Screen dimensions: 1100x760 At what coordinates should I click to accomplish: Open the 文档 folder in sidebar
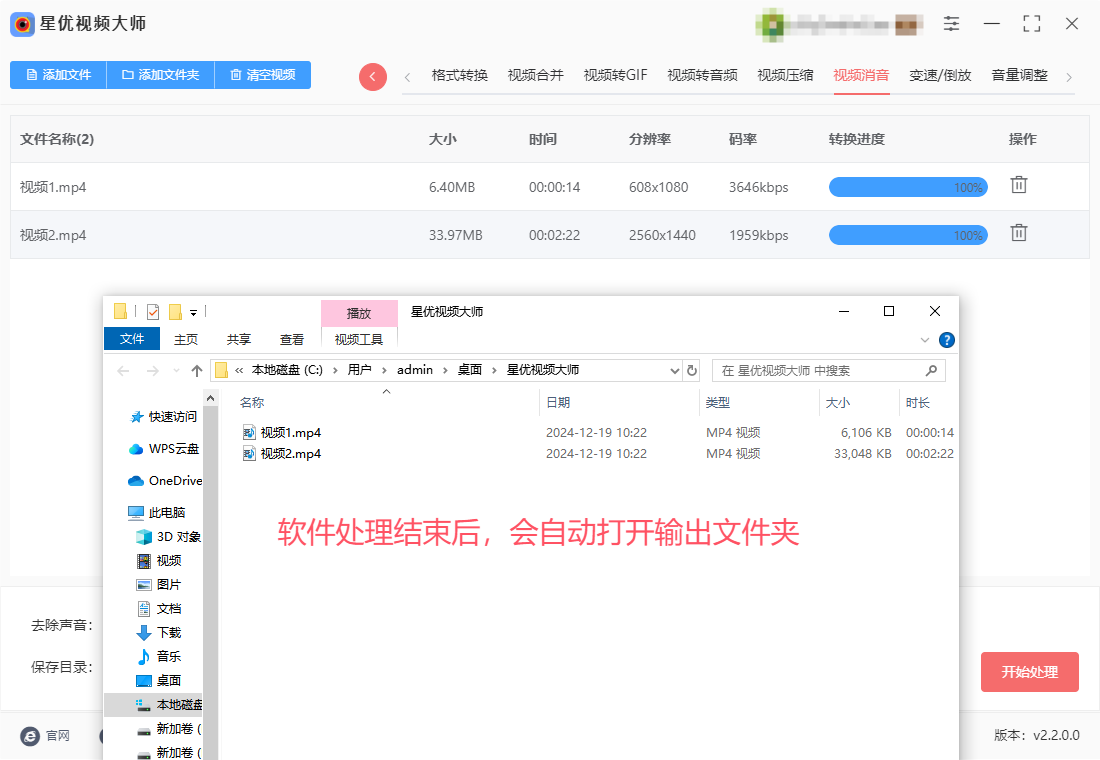159,608
